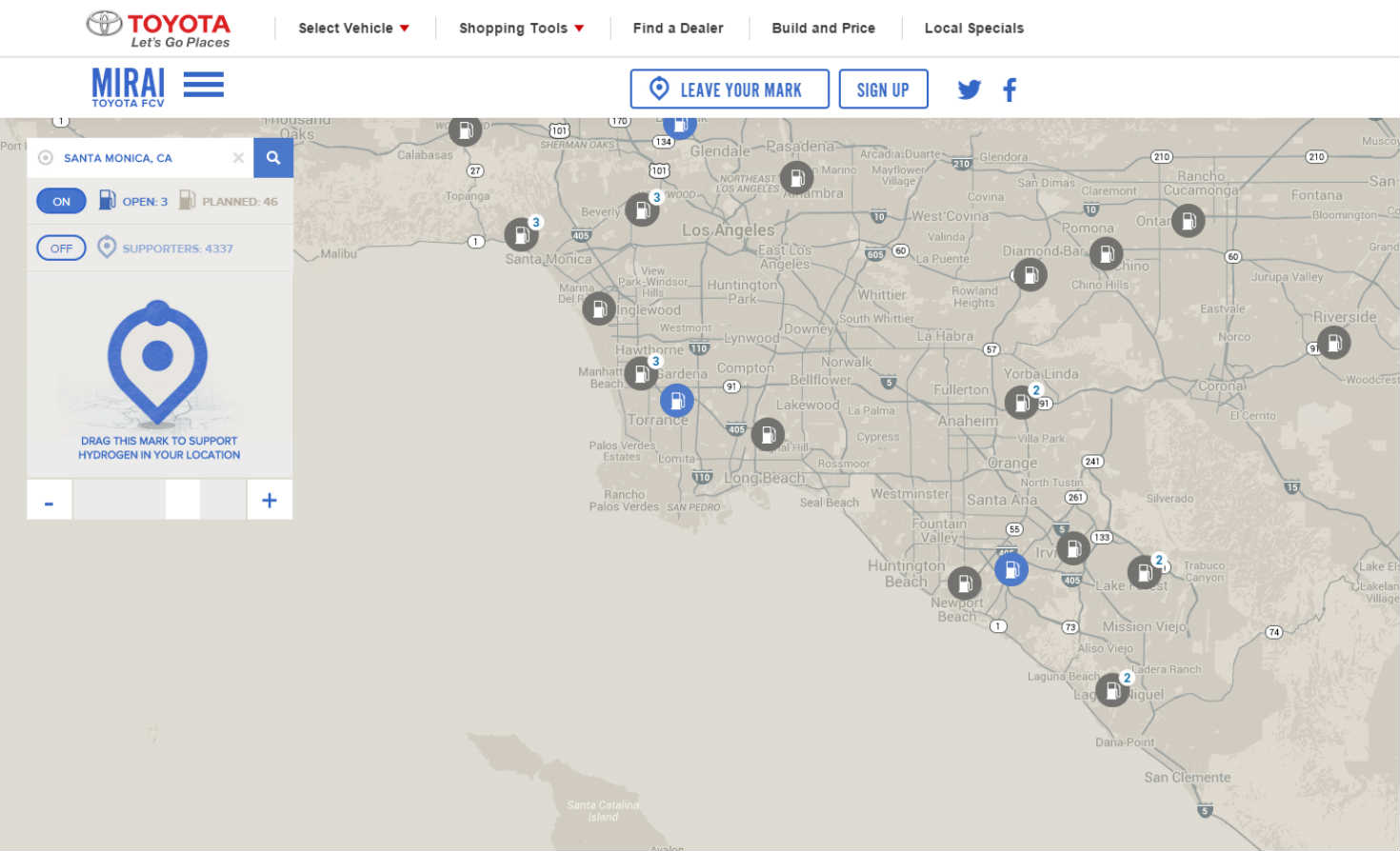Image resolution: width=1400 pixels, height=851 pixels.
Task: Click the zoom slider handle
Action: click(183, 500)
